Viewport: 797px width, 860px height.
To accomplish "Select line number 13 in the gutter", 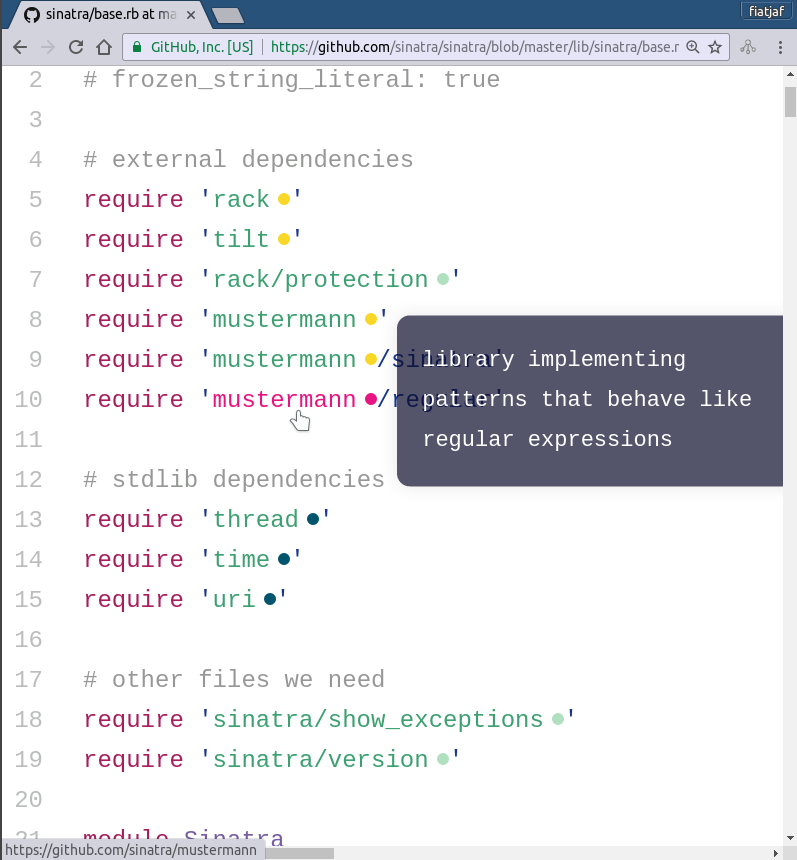I will (29, 519).
